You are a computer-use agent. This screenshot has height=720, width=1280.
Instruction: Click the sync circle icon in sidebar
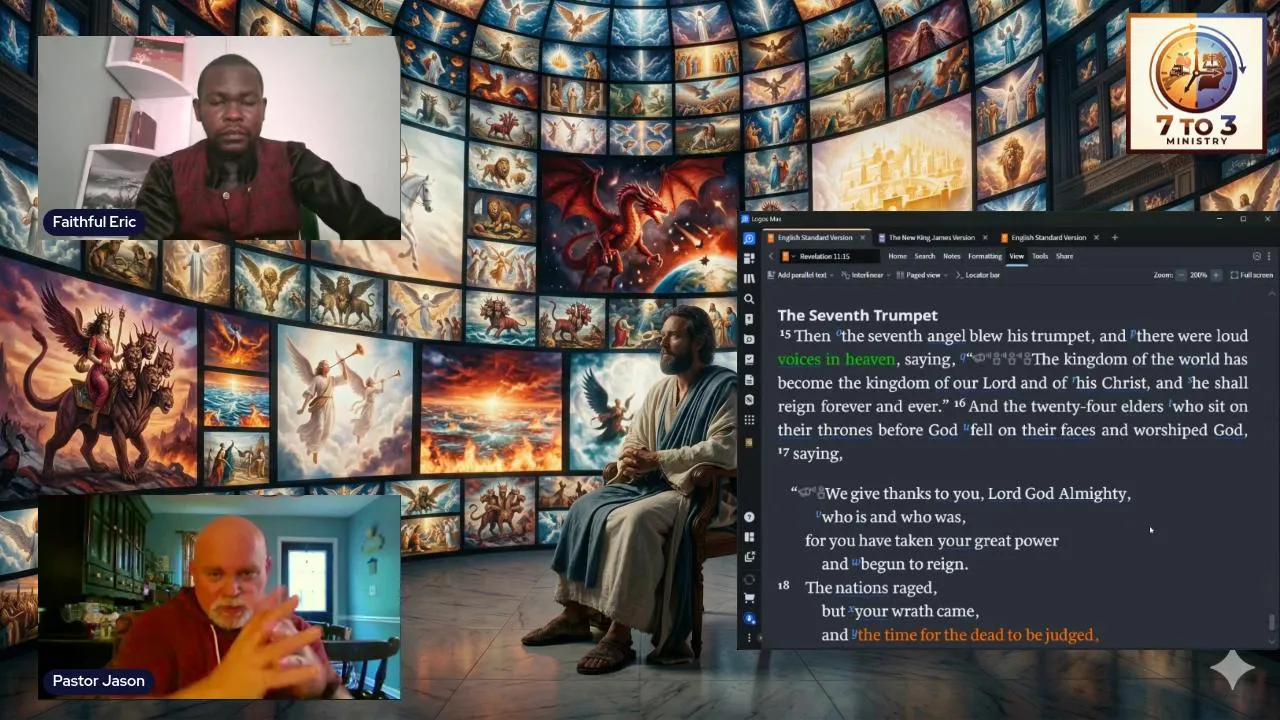tap(749, 579)
